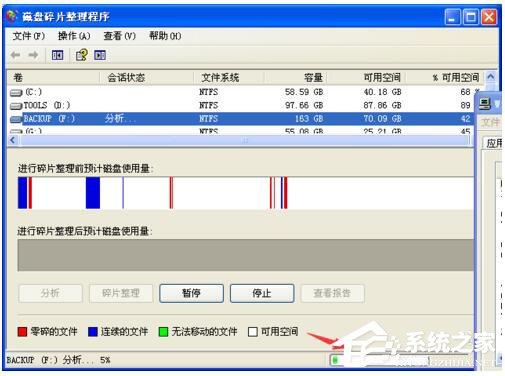505x376 pixels.
Task: Maximize the disk defragmenter window
Action: click(x=471, y=17)
